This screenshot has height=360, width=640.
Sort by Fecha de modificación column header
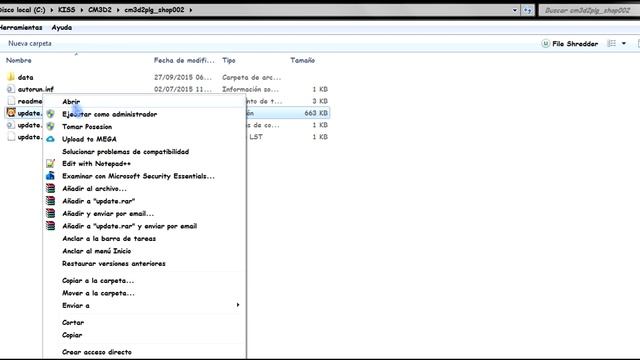[184, 60]
